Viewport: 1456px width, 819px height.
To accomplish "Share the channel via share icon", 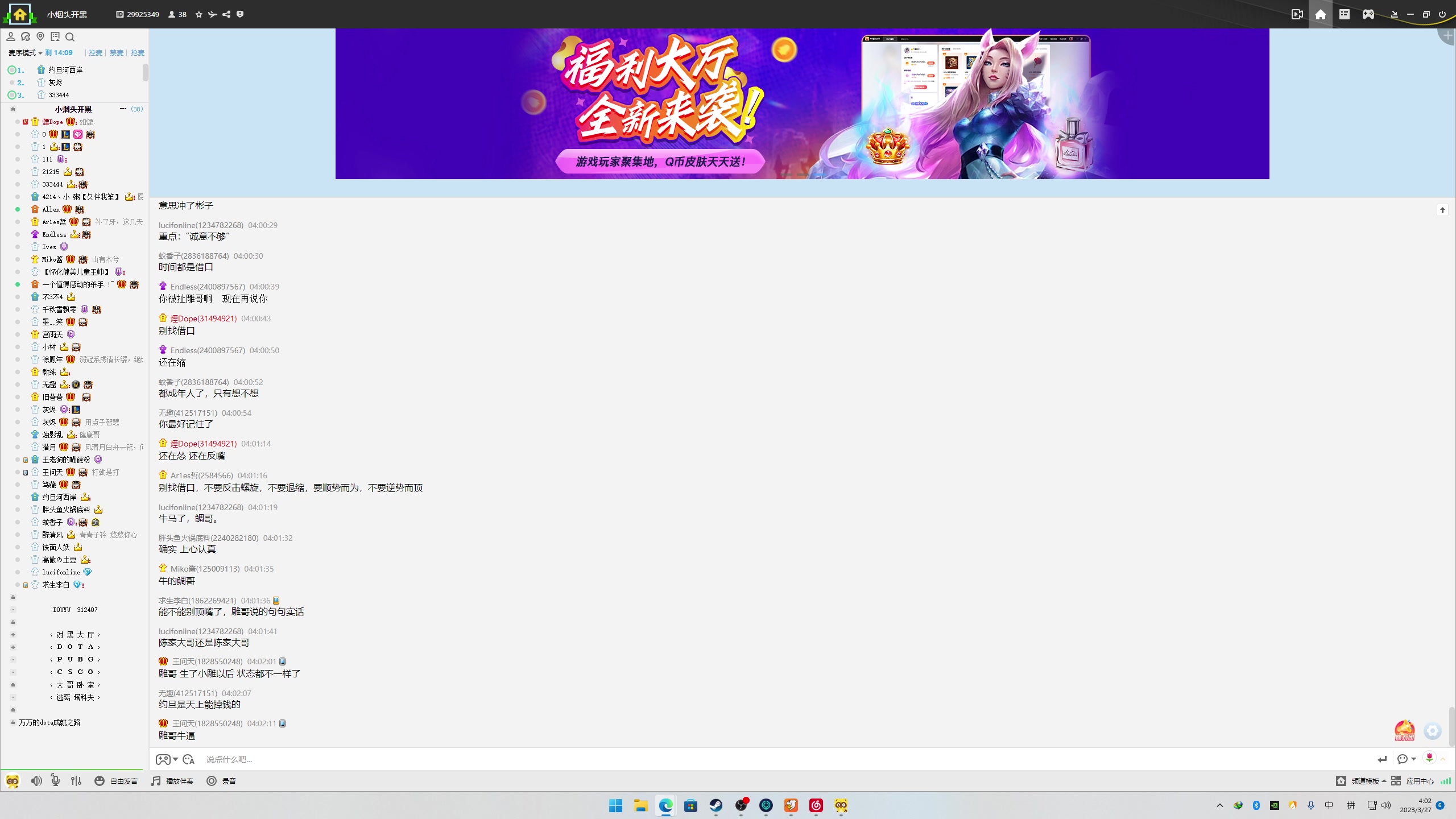I will click(226, 14).
